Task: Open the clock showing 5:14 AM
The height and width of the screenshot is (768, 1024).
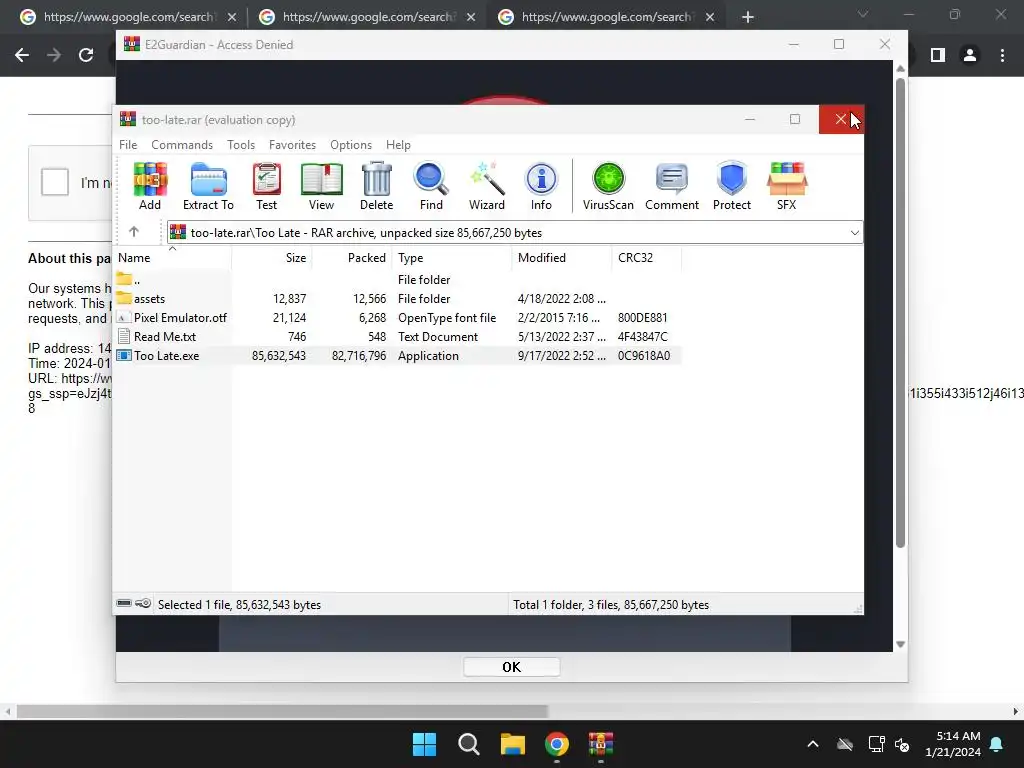Action: pyautogui.click(x=953, y=744)
